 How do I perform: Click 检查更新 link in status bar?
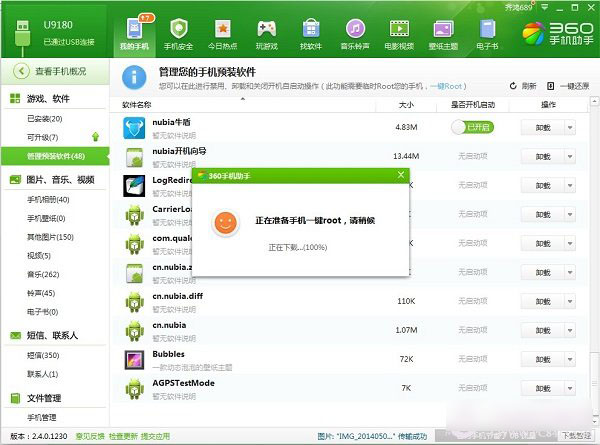point(123,436)
